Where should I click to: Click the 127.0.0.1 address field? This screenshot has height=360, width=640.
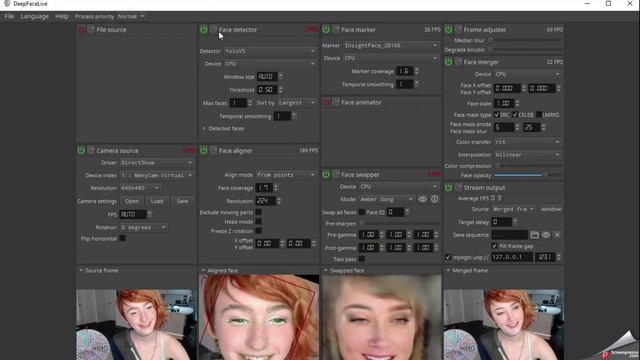pyautogui.click(x=512, y=257)
